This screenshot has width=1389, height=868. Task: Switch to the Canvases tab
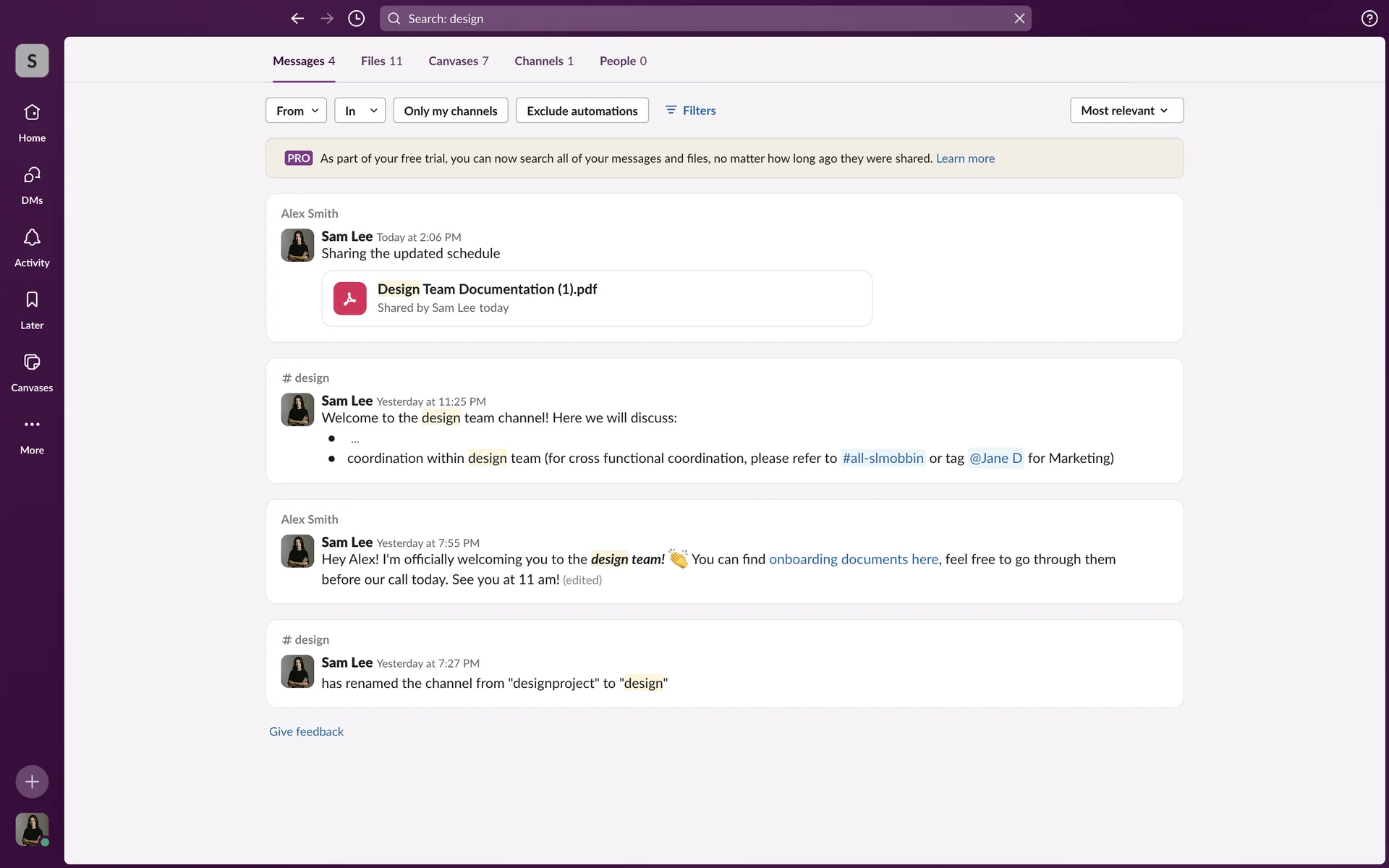point(458,61)
